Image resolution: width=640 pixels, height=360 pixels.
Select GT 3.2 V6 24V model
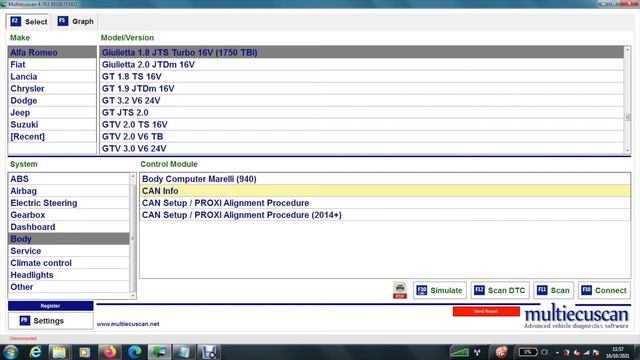pos(362,100)
